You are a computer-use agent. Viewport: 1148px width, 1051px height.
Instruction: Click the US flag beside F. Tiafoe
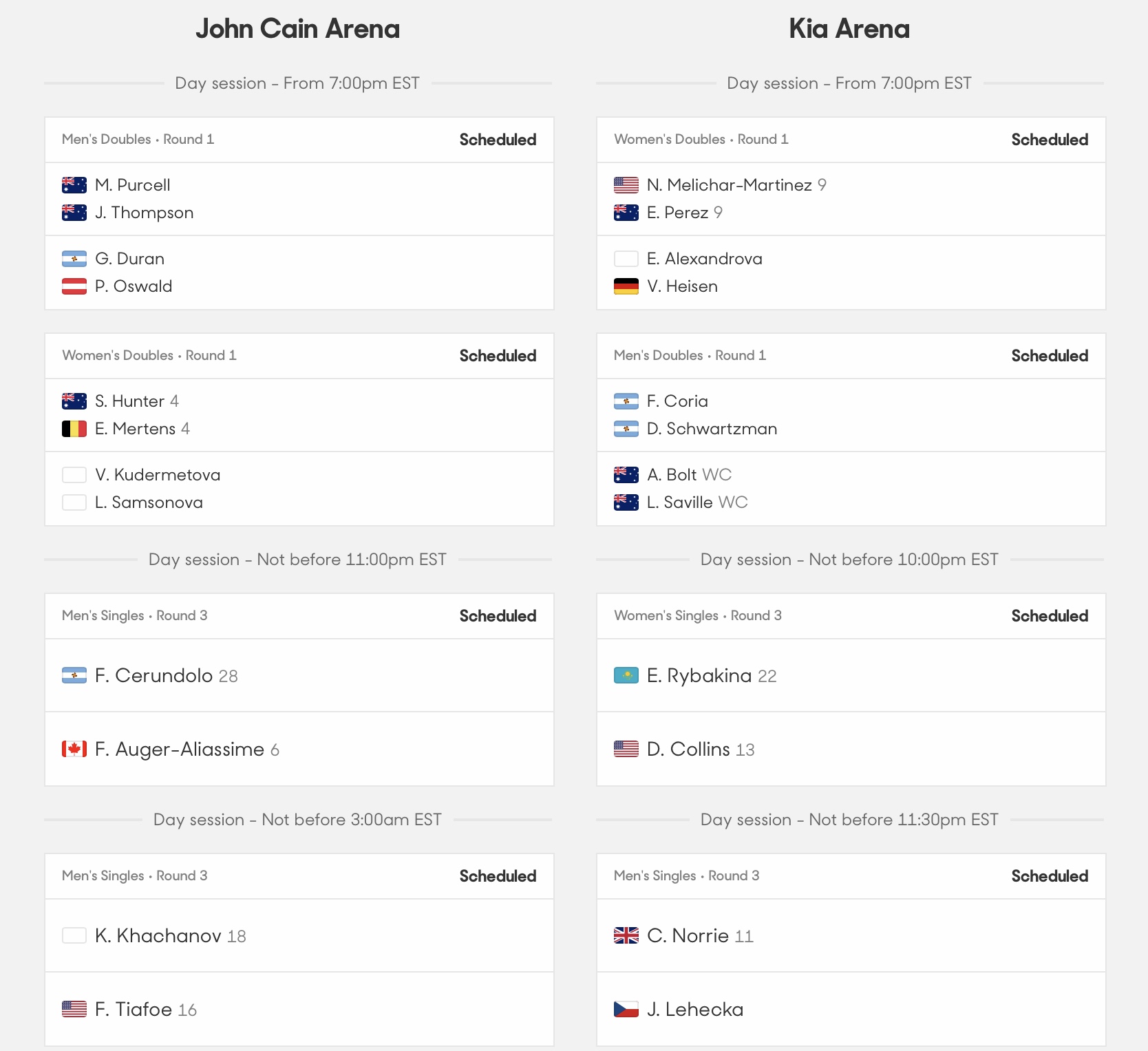(74, 1009)
